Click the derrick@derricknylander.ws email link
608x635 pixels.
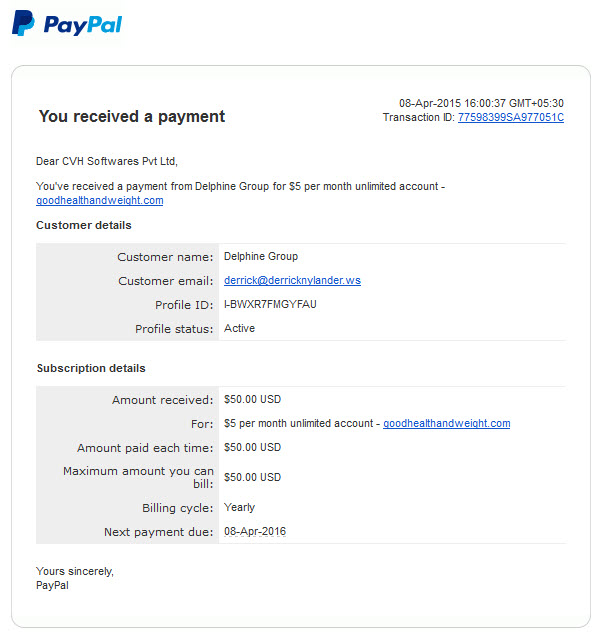292,280
